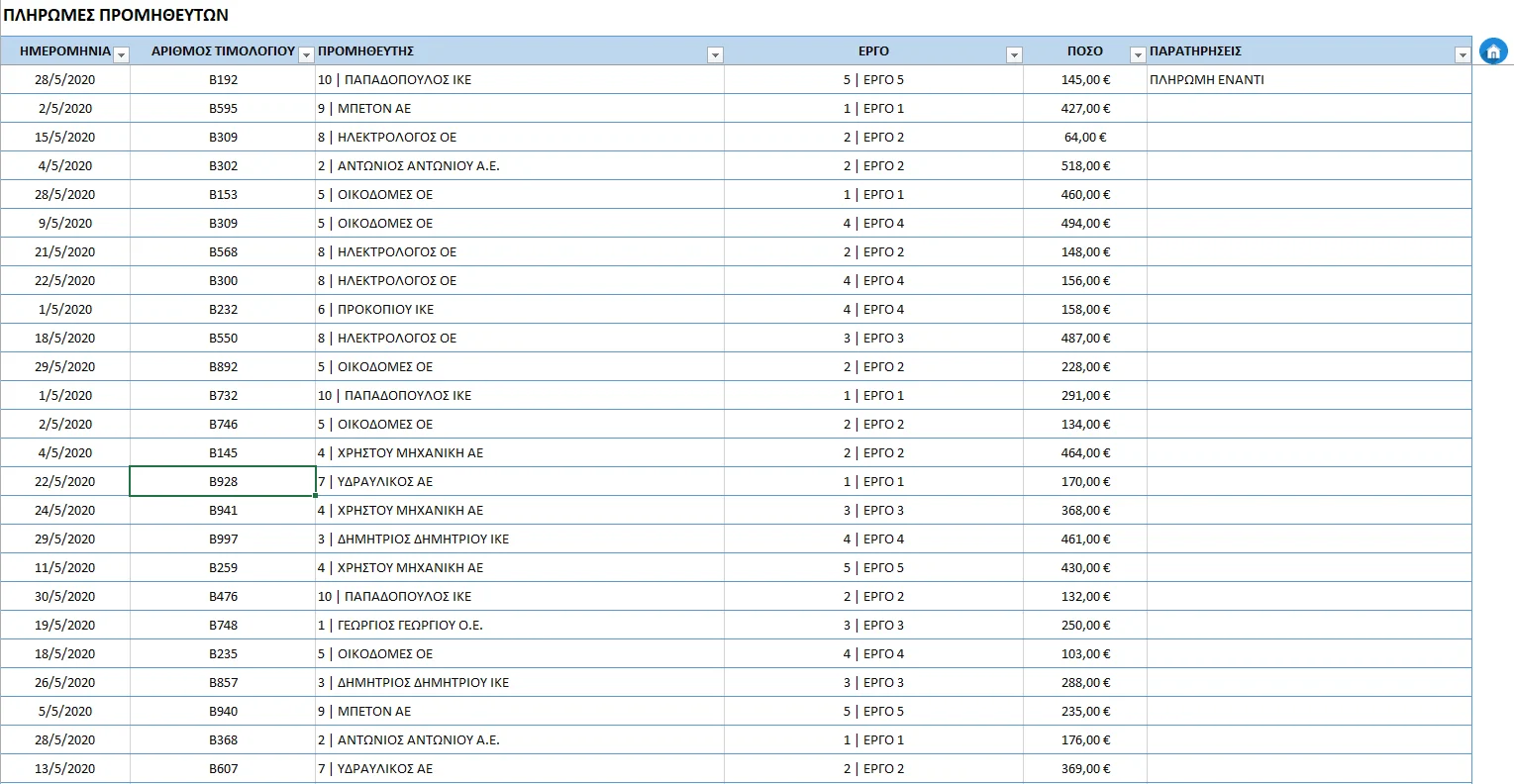This screenshot has height=784, width=1514.
Task: Select invoice B309 dated 9/5/2020
Action: click(x=223, y=223)
